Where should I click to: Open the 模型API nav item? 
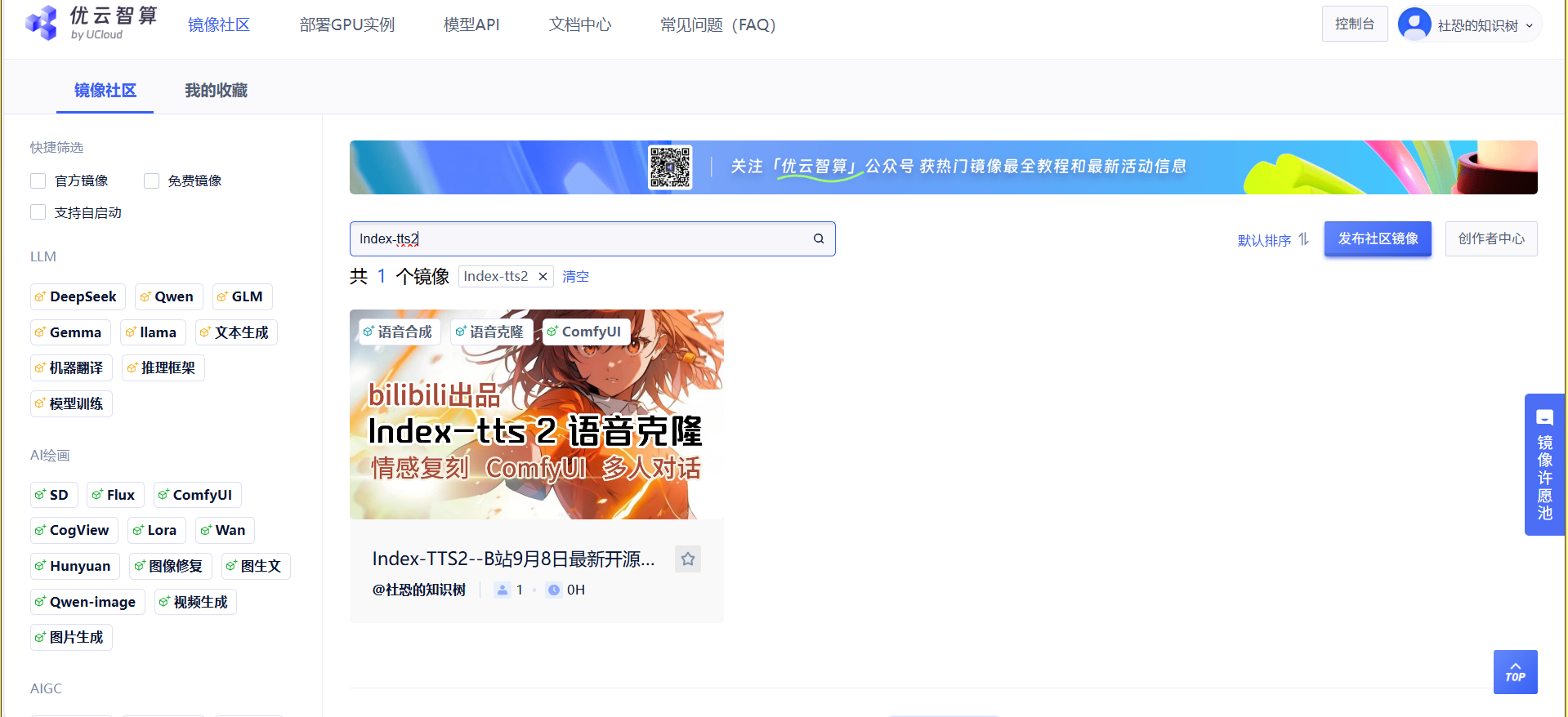[x=471, y=24]
